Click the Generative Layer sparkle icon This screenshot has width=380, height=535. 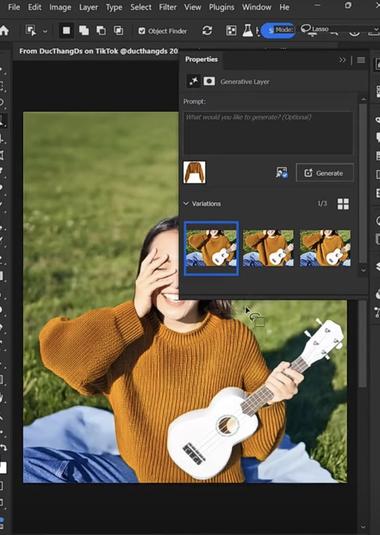(x=193, y=81)
